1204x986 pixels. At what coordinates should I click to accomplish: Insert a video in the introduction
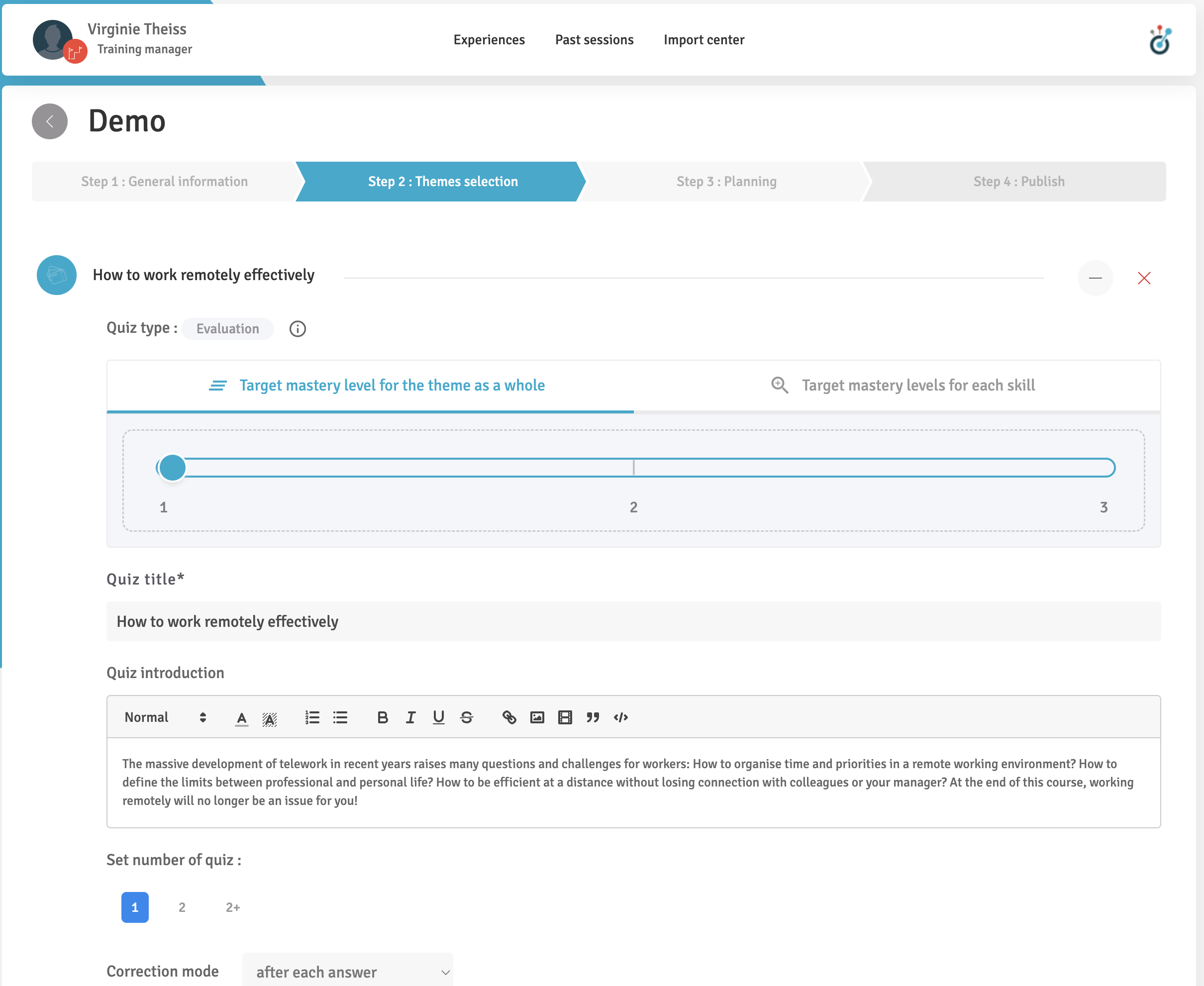[x=565, y=717]
